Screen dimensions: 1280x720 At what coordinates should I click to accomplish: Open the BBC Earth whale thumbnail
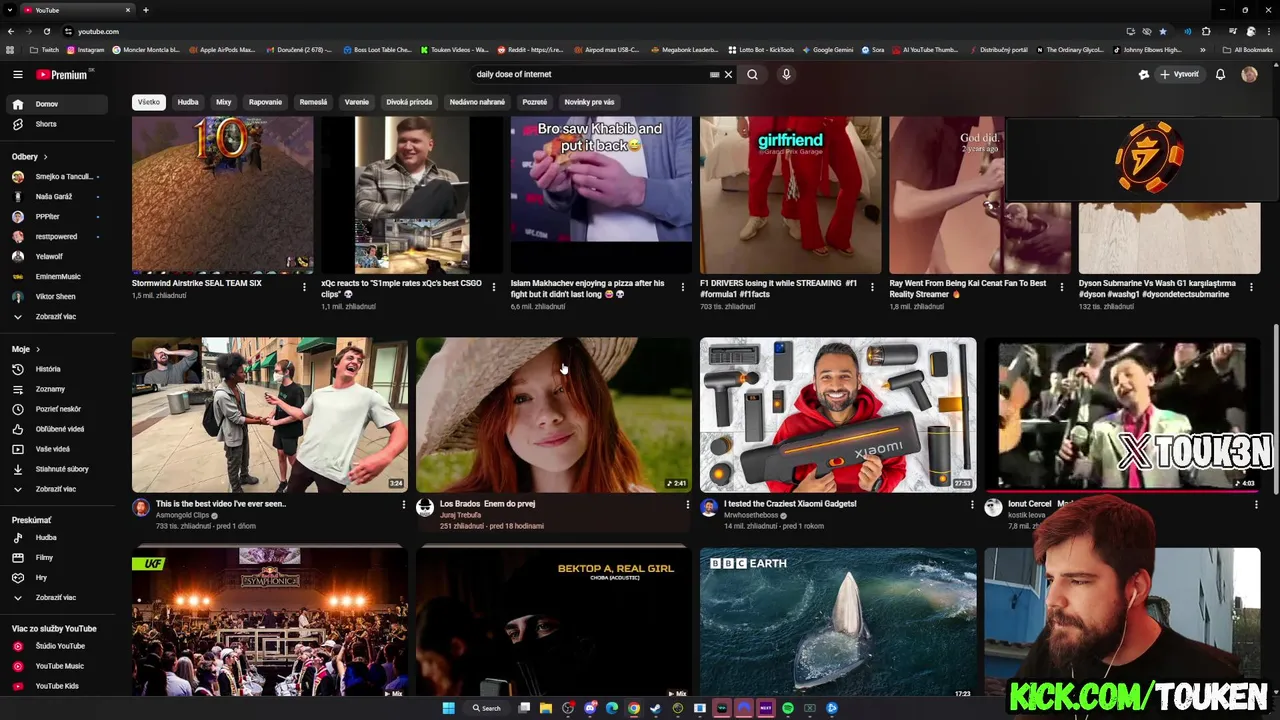[838, 623]
